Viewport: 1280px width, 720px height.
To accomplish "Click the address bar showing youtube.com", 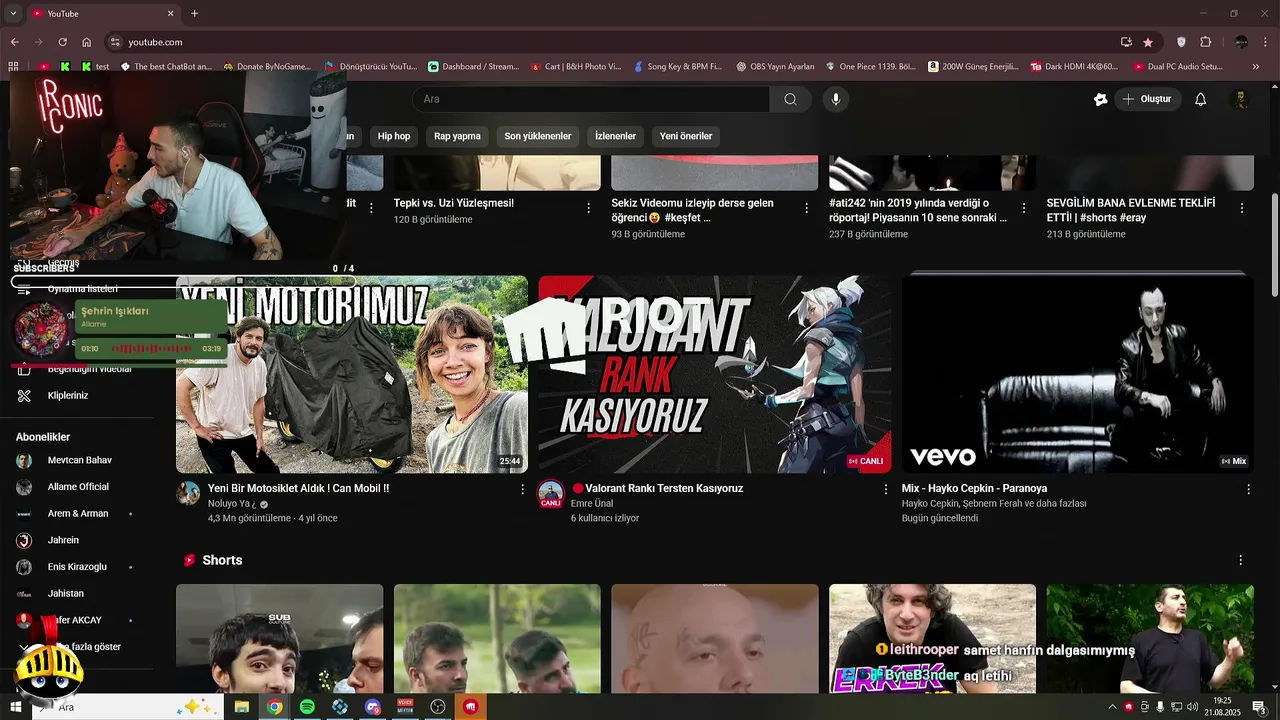I will (610, 42).
